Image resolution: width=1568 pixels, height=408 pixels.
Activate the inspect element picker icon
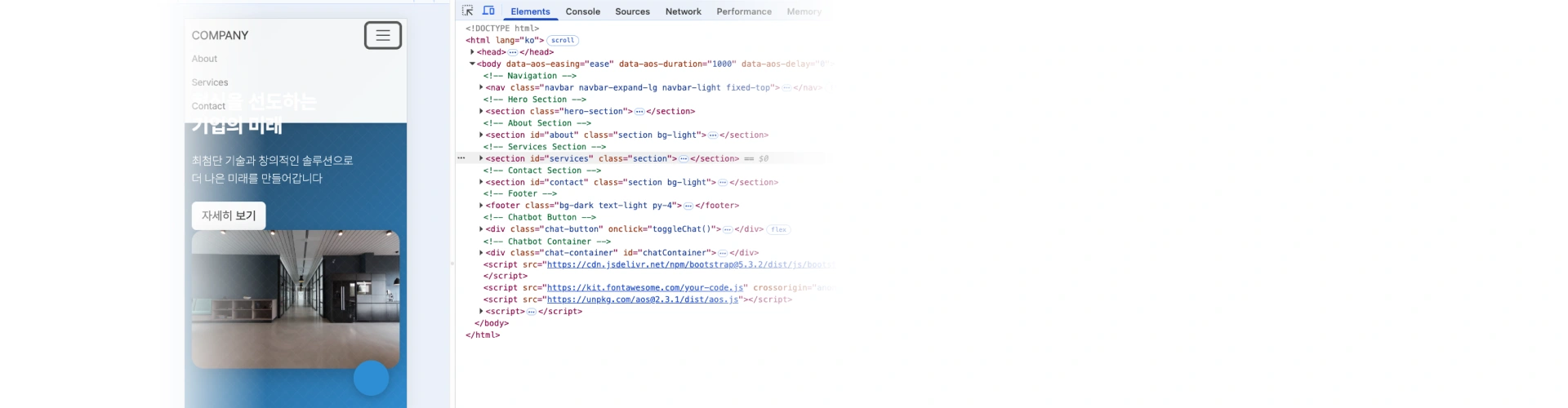click(x=468, y=11)
